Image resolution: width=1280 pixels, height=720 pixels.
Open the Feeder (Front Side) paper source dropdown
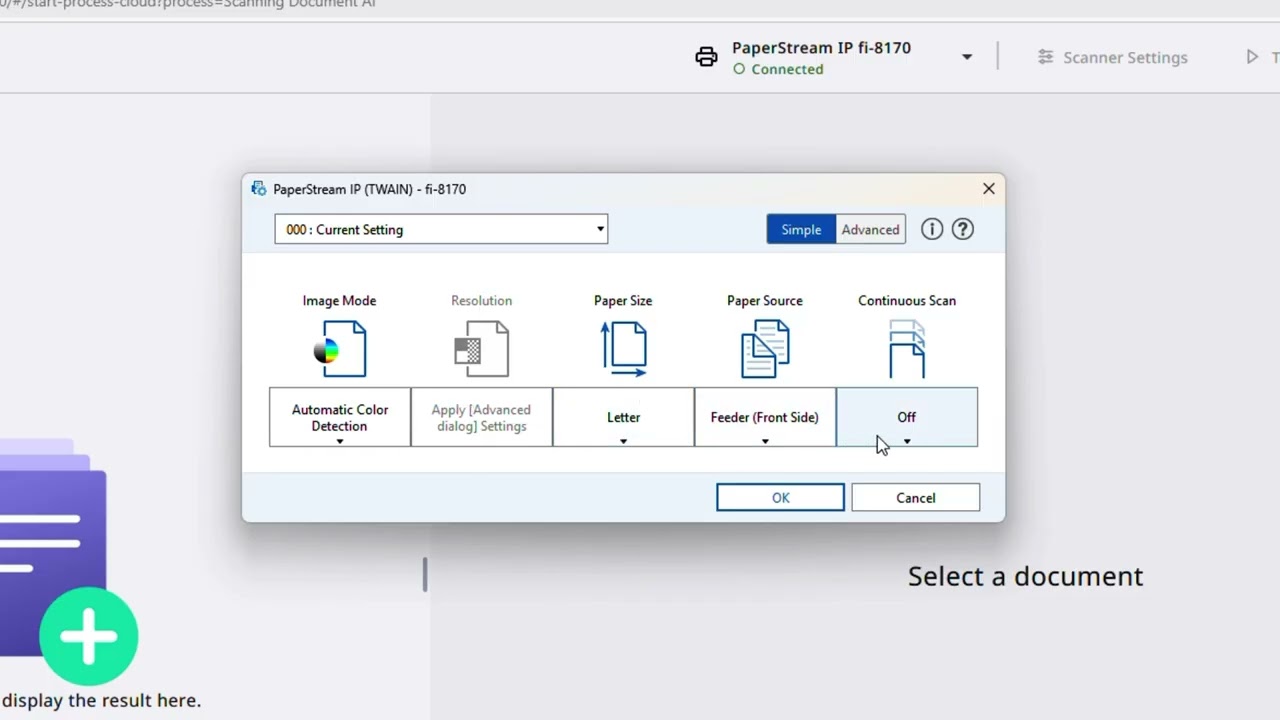pyautogui.click(x=765, y=417)
